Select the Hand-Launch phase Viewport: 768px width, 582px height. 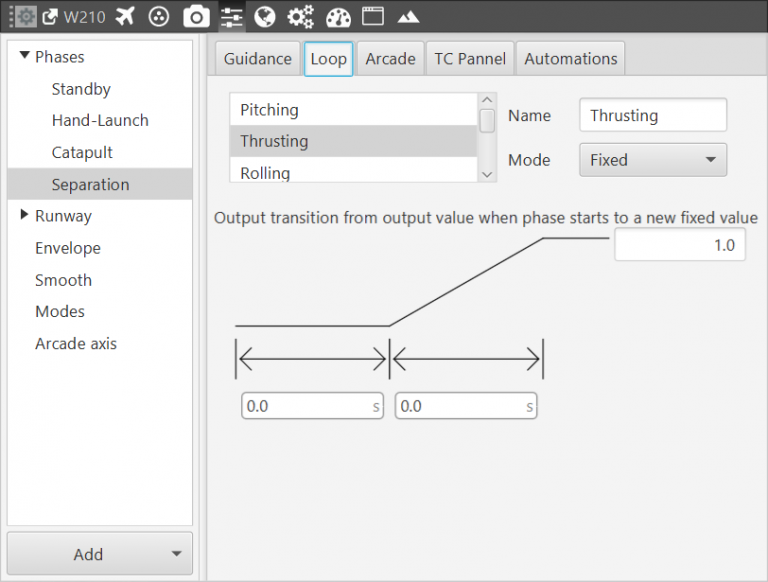point(100,121)
